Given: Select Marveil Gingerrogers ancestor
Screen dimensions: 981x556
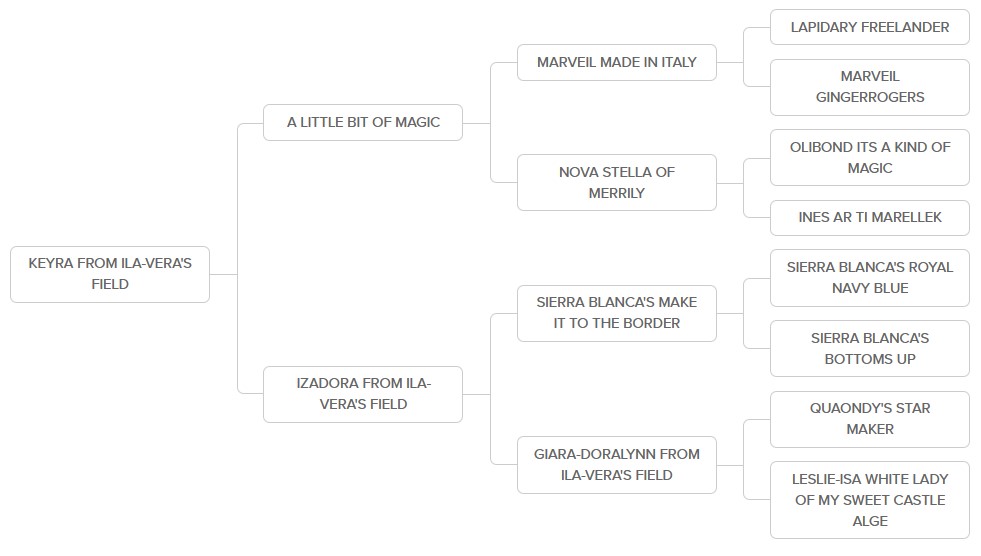Looking at the screenshot, I should pos(869,87).
